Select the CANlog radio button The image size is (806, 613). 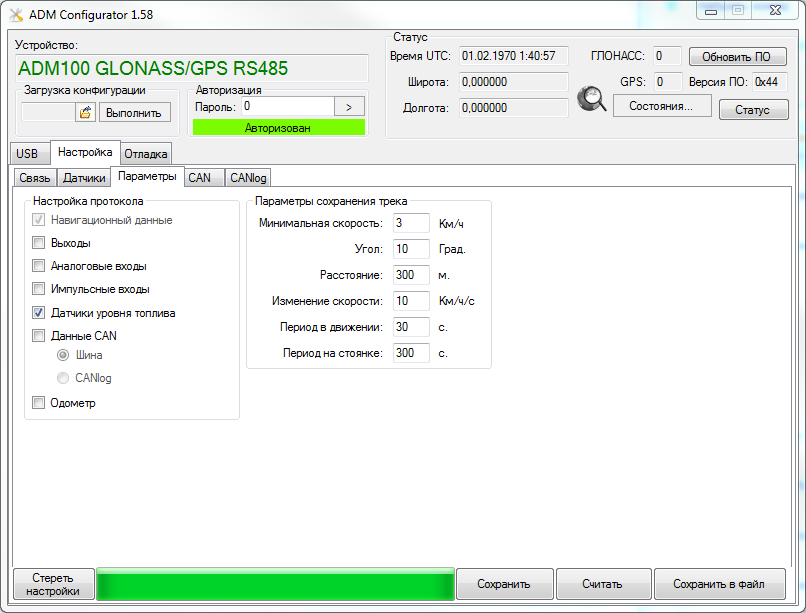[x=63, y=378]
